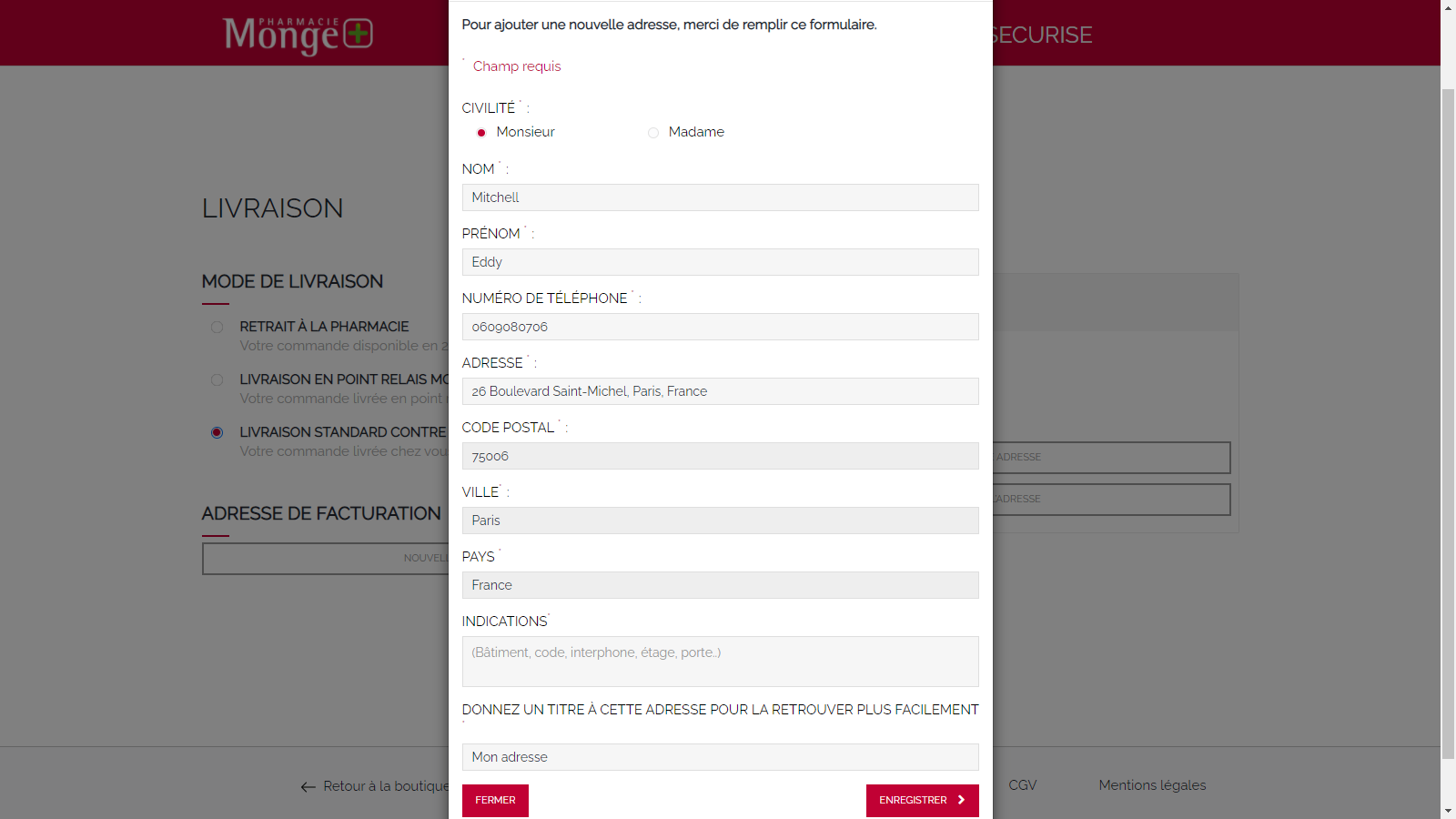Screen dimensions: 1456x819
Task: Click the Code Postal field
Action: (720, 456)
